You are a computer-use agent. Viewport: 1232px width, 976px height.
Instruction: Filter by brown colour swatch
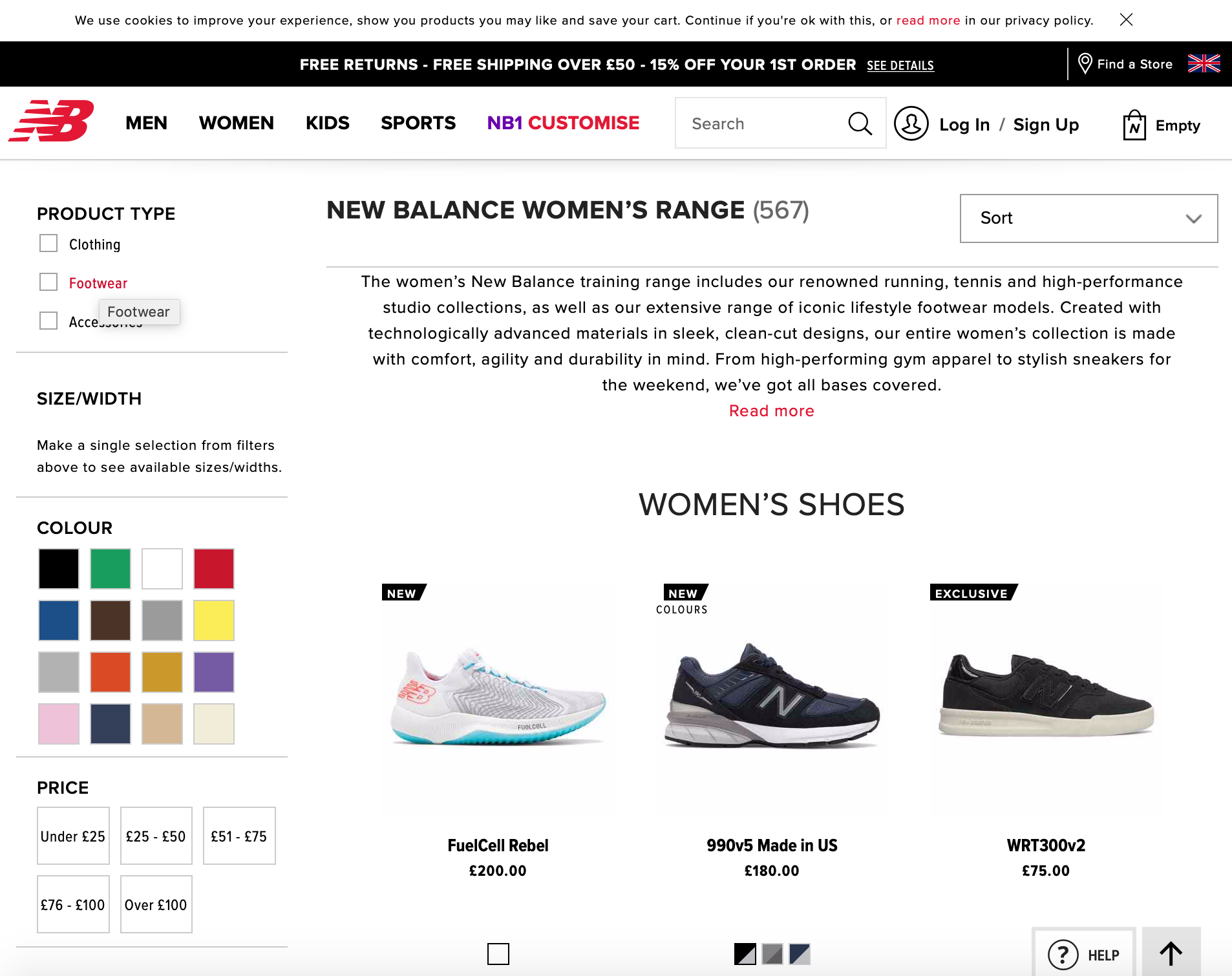click(111, 621)
